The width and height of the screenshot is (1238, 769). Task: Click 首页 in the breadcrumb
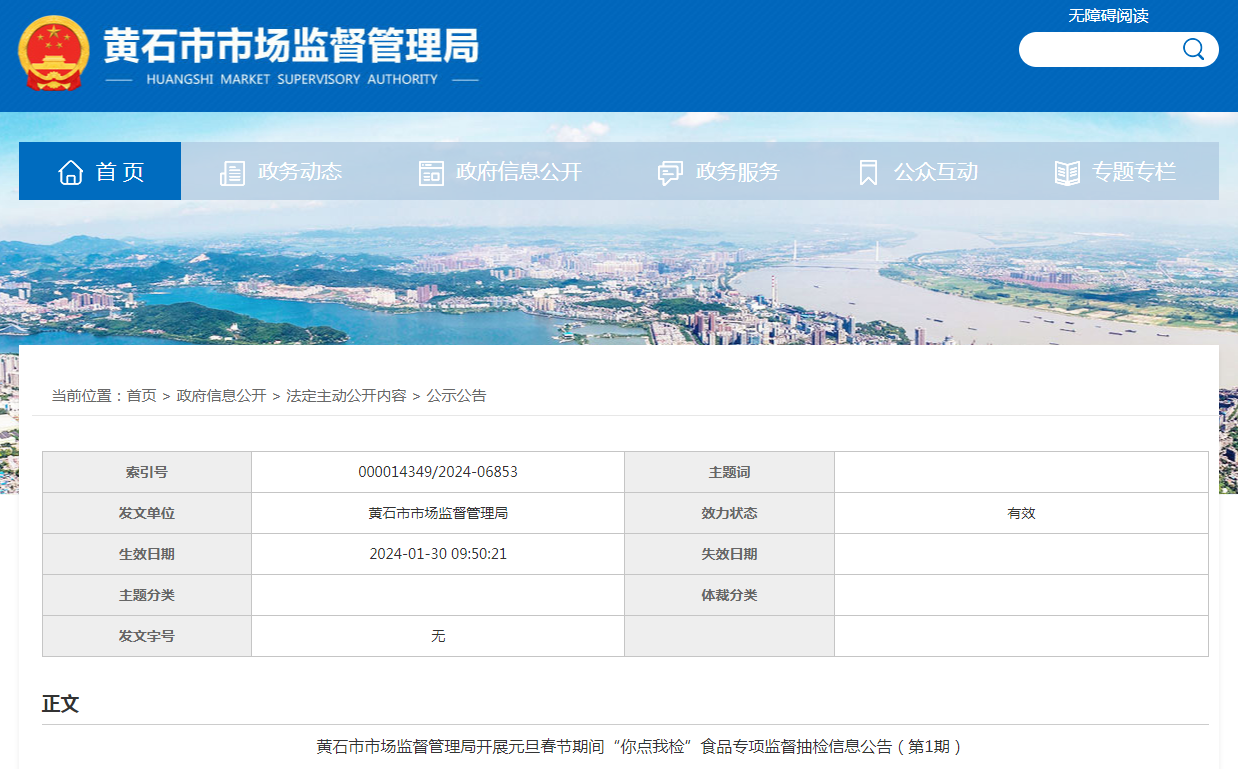[x=141, y=396]
